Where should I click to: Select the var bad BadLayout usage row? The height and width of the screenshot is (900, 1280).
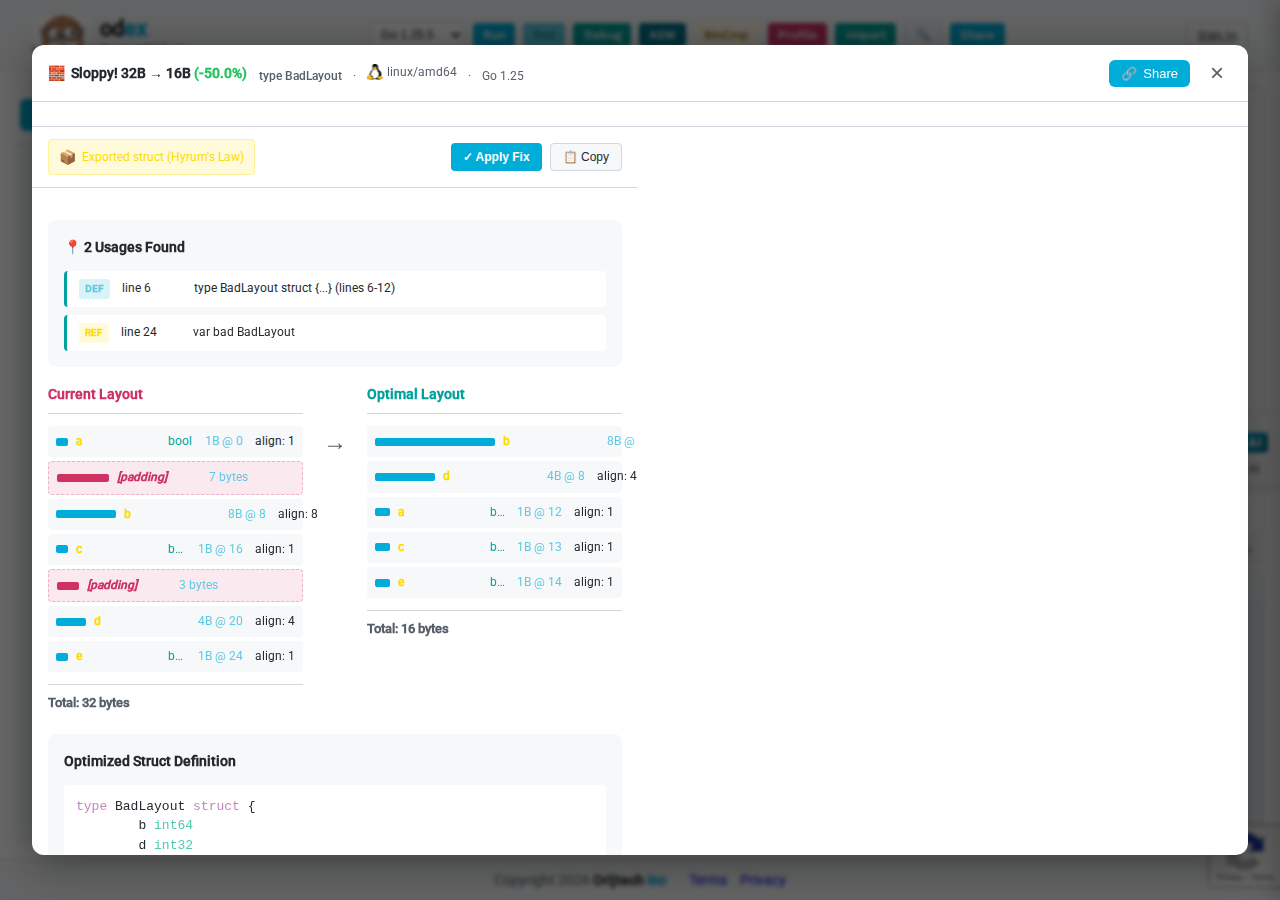(x=335, y=332)
